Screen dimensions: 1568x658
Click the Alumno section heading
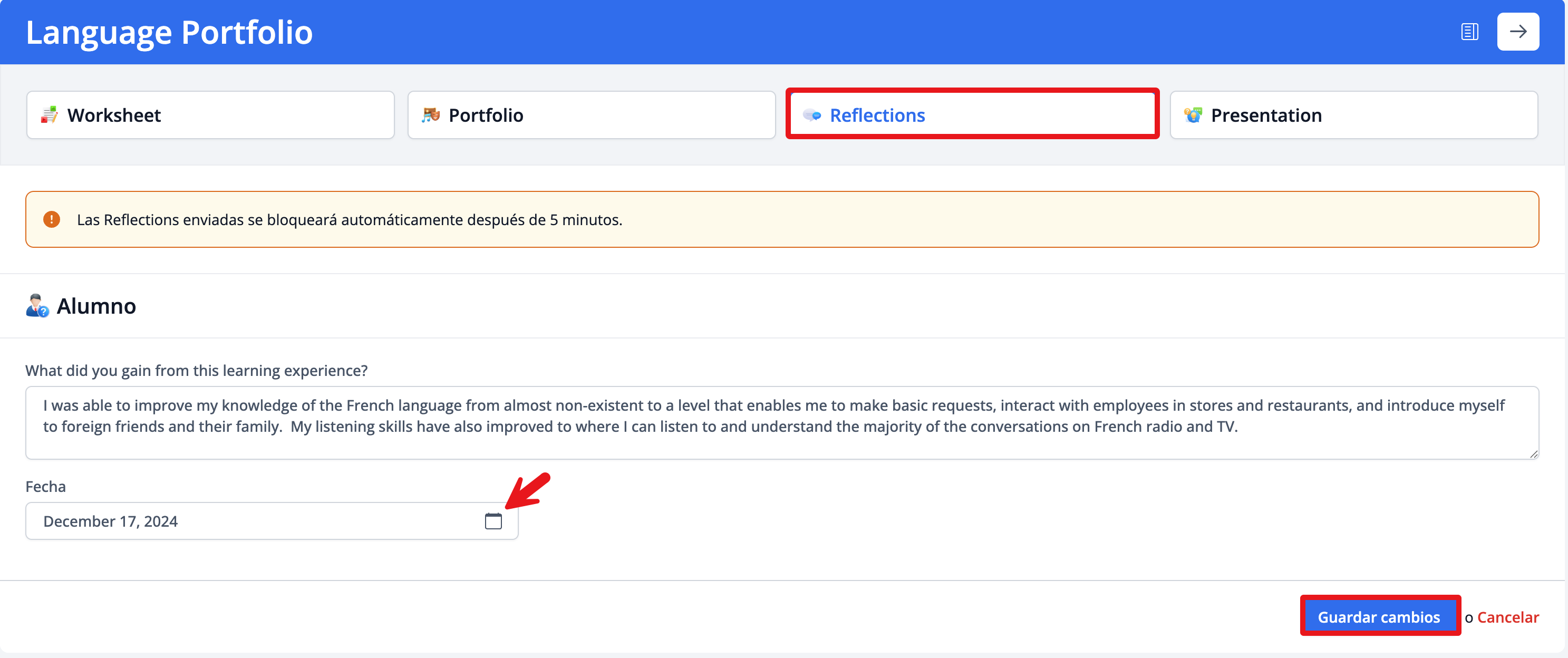[x=96, y=306]
